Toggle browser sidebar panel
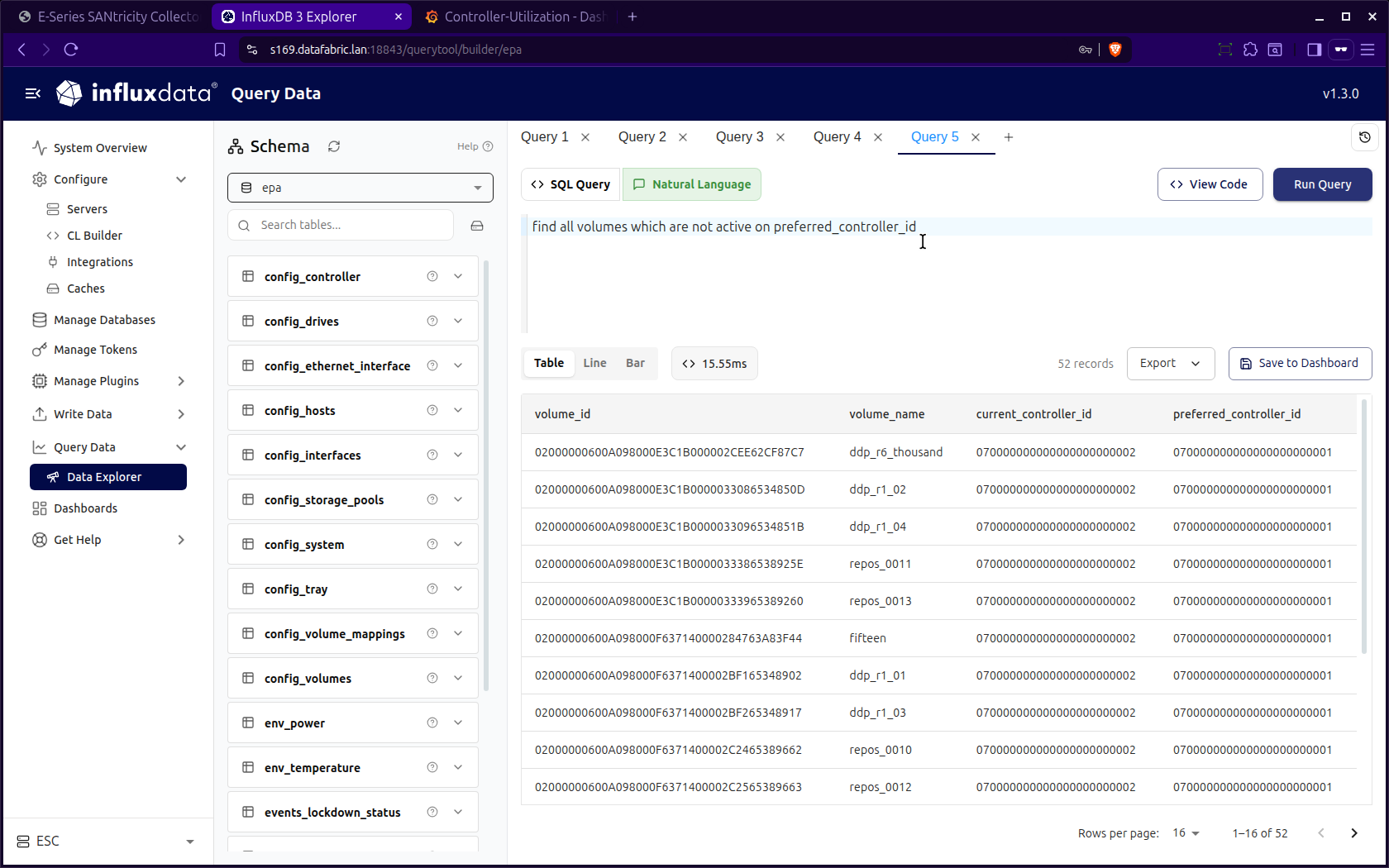The width and height of the screenshot is (1389, 868). click(x=1314, y=50)
